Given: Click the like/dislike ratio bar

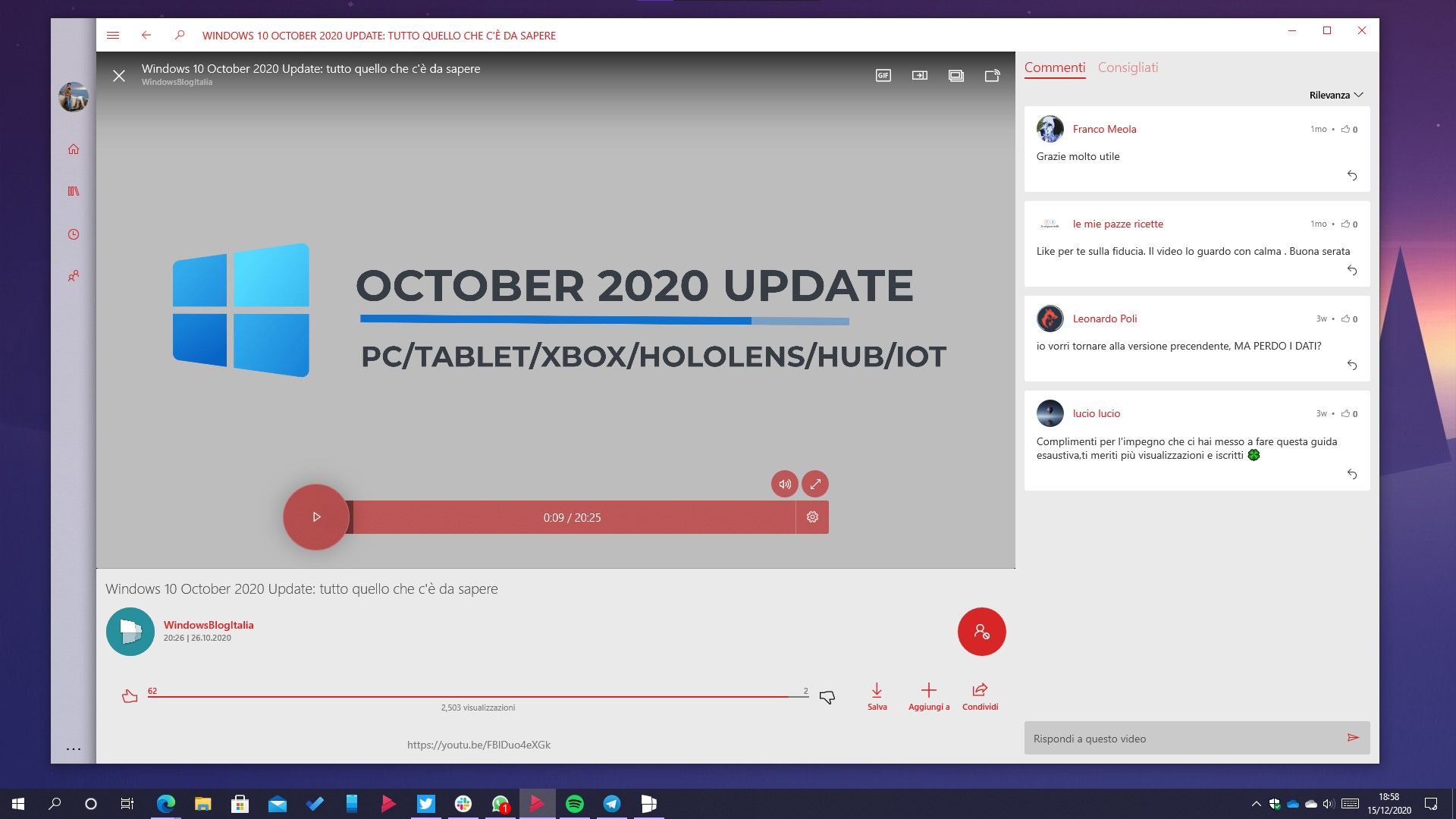Looking at the screenshot, I should 478,696.
